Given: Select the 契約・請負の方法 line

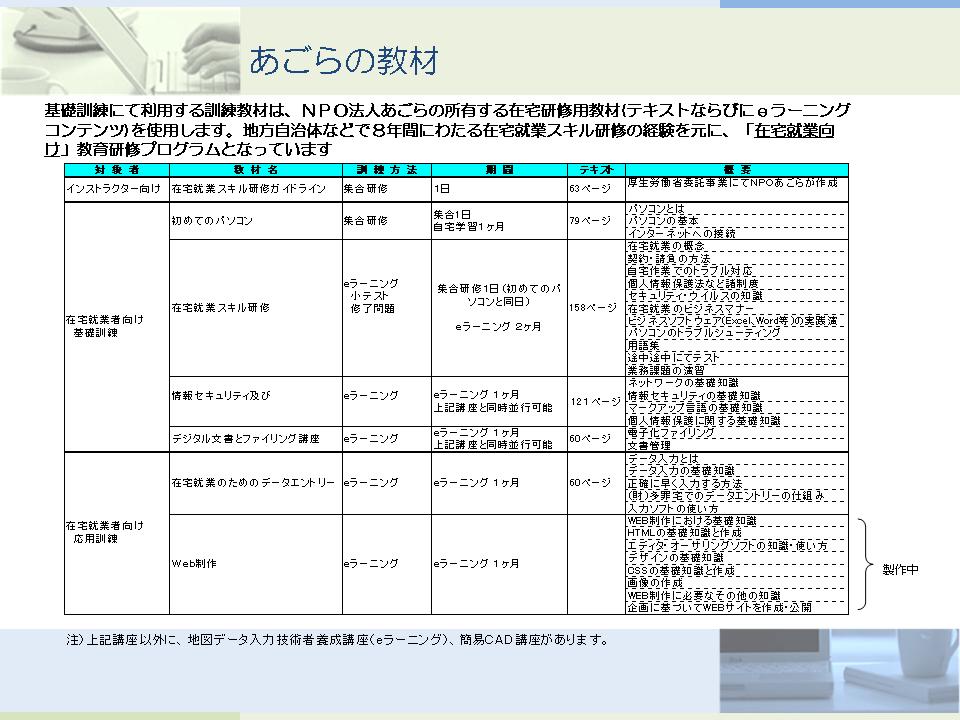Looking at the screenshot, I should pos(669,258).
